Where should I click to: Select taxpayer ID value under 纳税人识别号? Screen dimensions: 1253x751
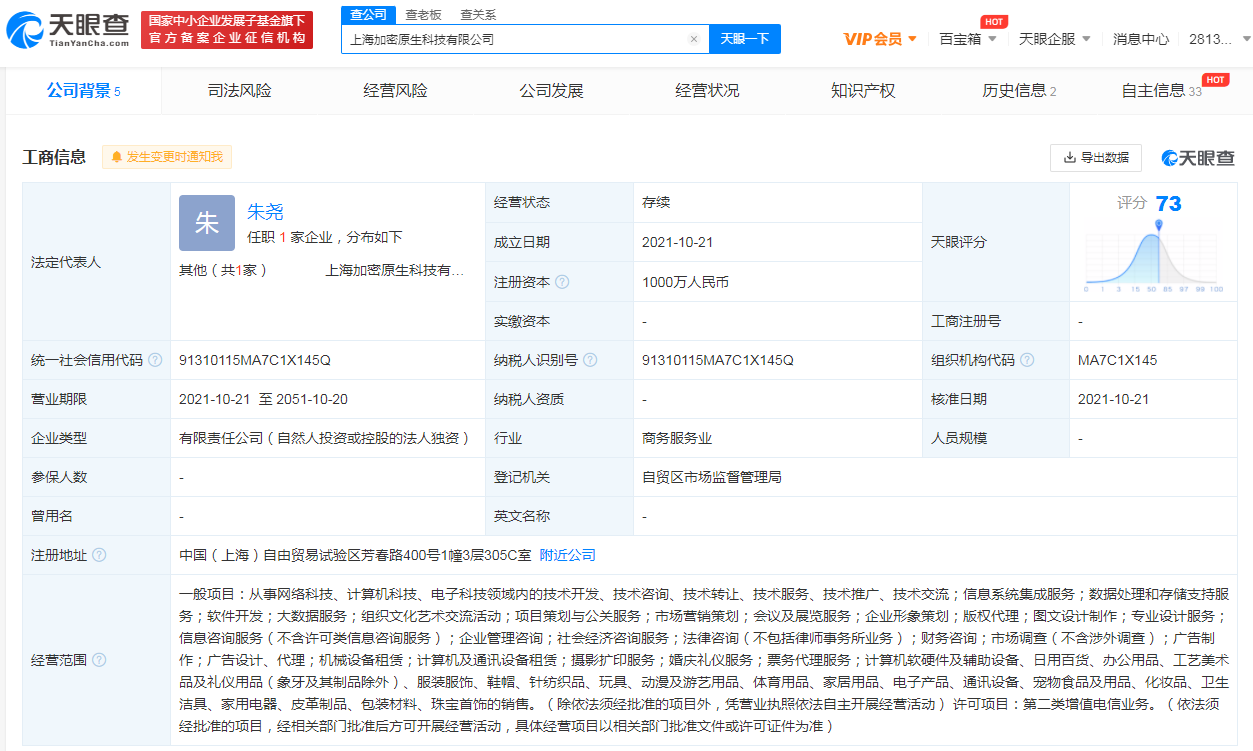pos(717,360)
